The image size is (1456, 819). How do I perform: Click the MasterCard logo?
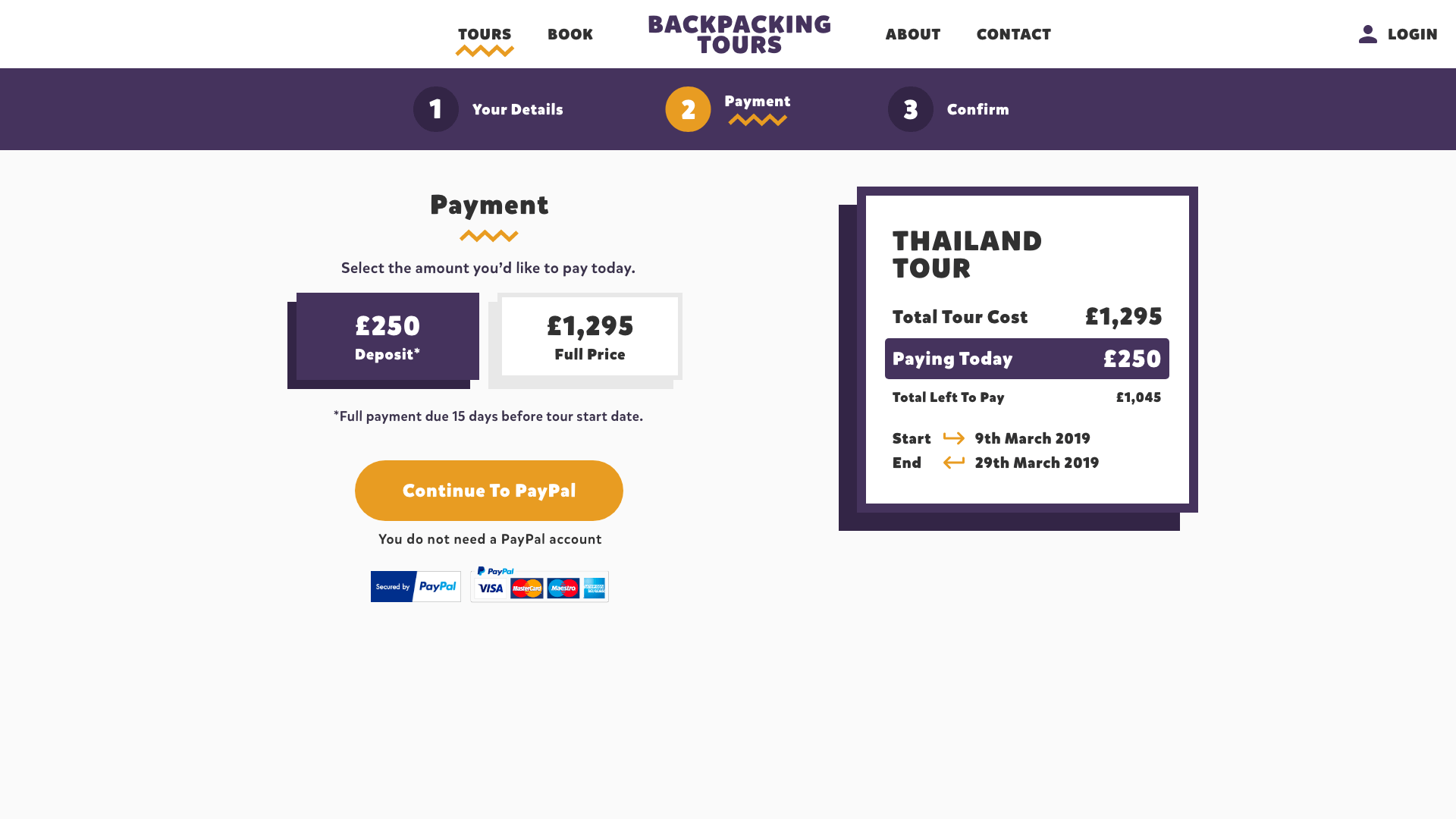point(527,588)
